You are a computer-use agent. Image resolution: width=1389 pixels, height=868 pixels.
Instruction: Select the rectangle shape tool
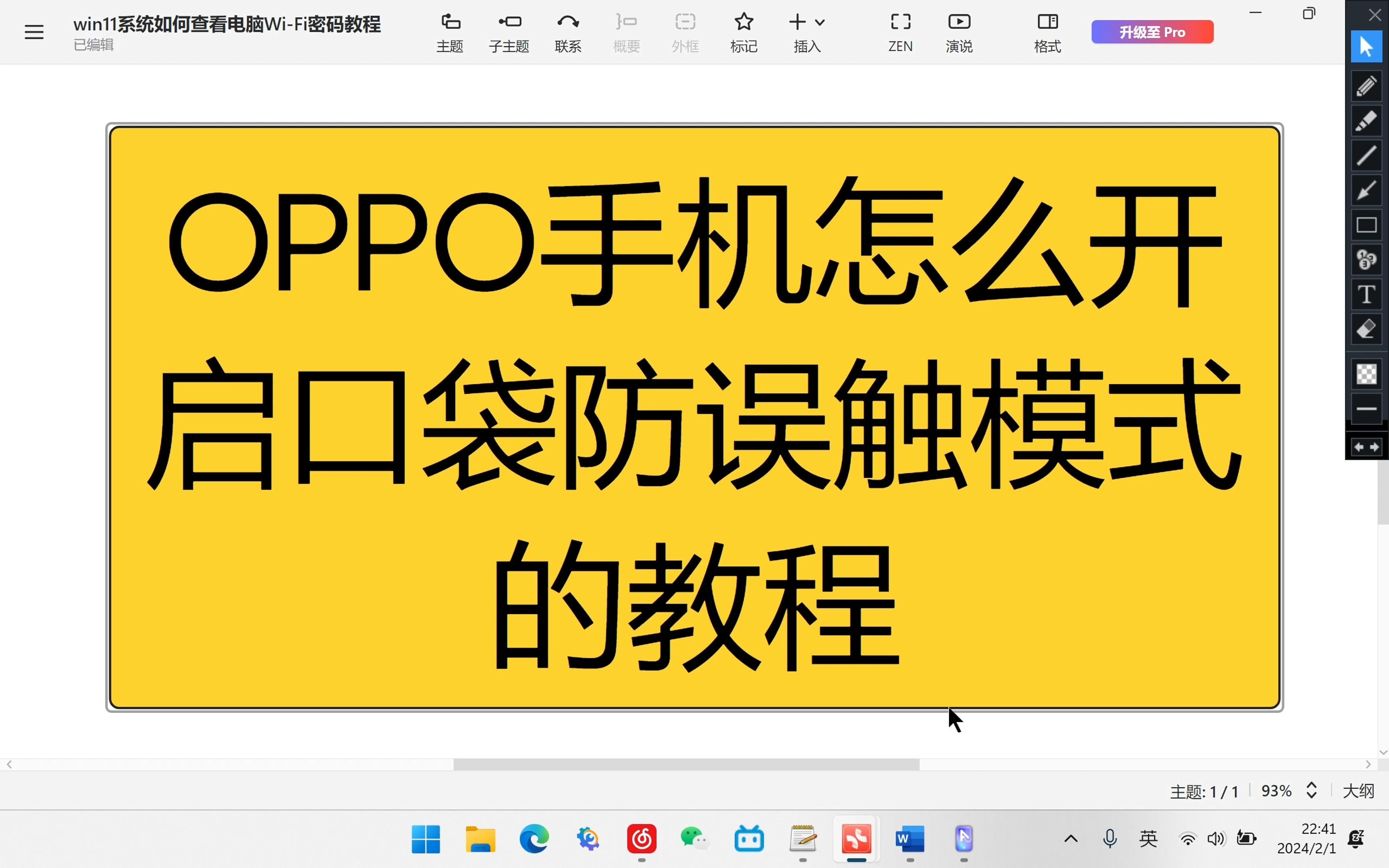click(x=1366, y=225)
